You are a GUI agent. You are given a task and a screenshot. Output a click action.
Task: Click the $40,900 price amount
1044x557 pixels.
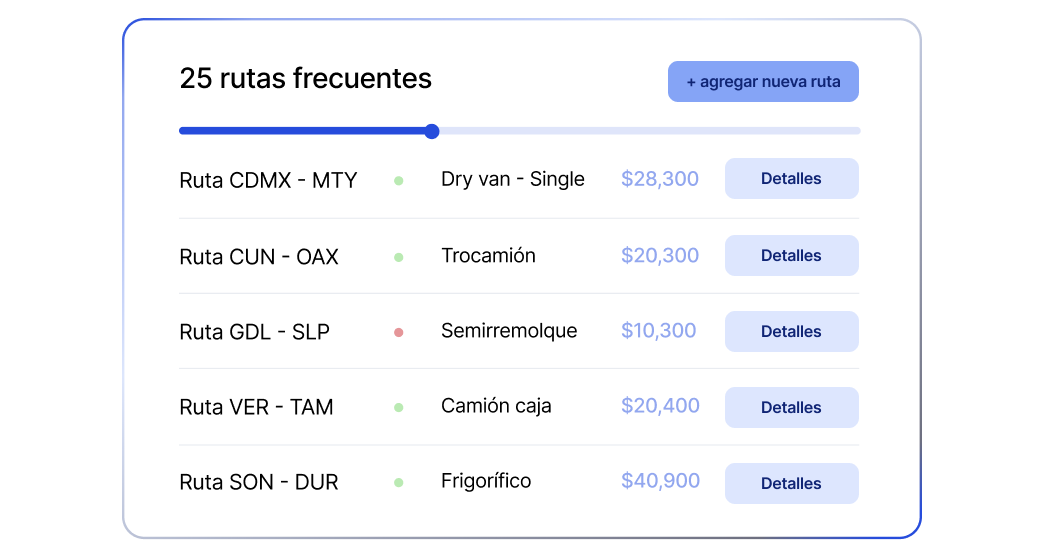point(660,480)
